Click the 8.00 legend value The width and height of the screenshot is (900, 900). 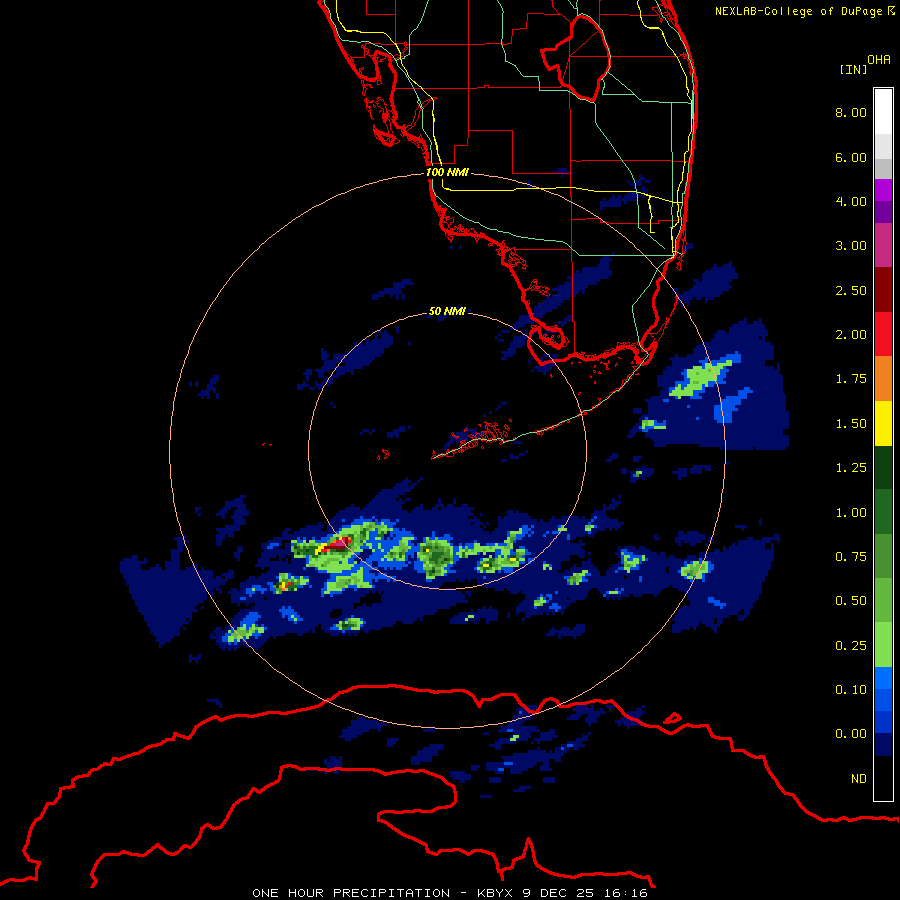[851, 112]
